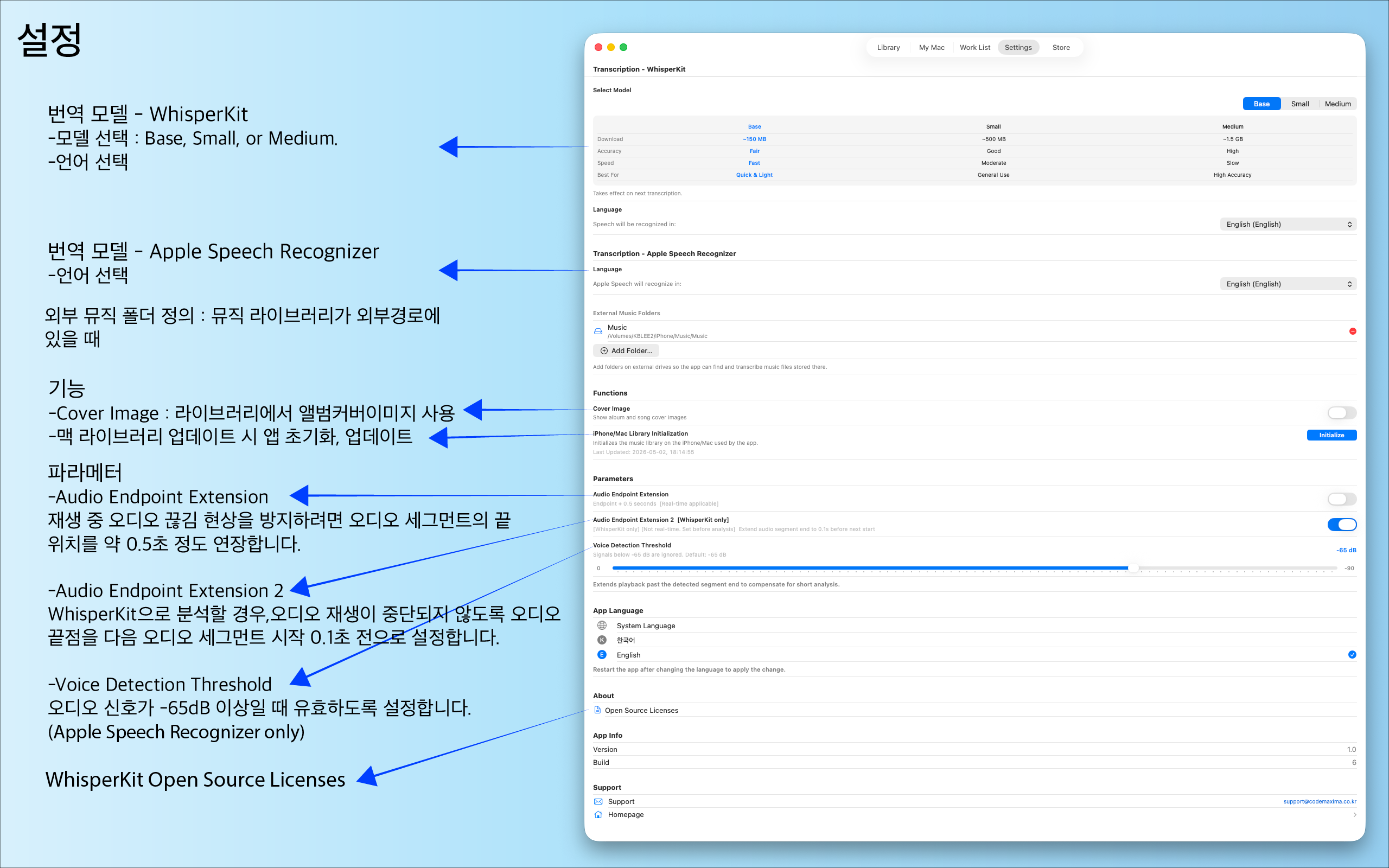Screen dimensions: 1389x868
Task: Click the globe icon for System Language
Action: pos(602,625)
